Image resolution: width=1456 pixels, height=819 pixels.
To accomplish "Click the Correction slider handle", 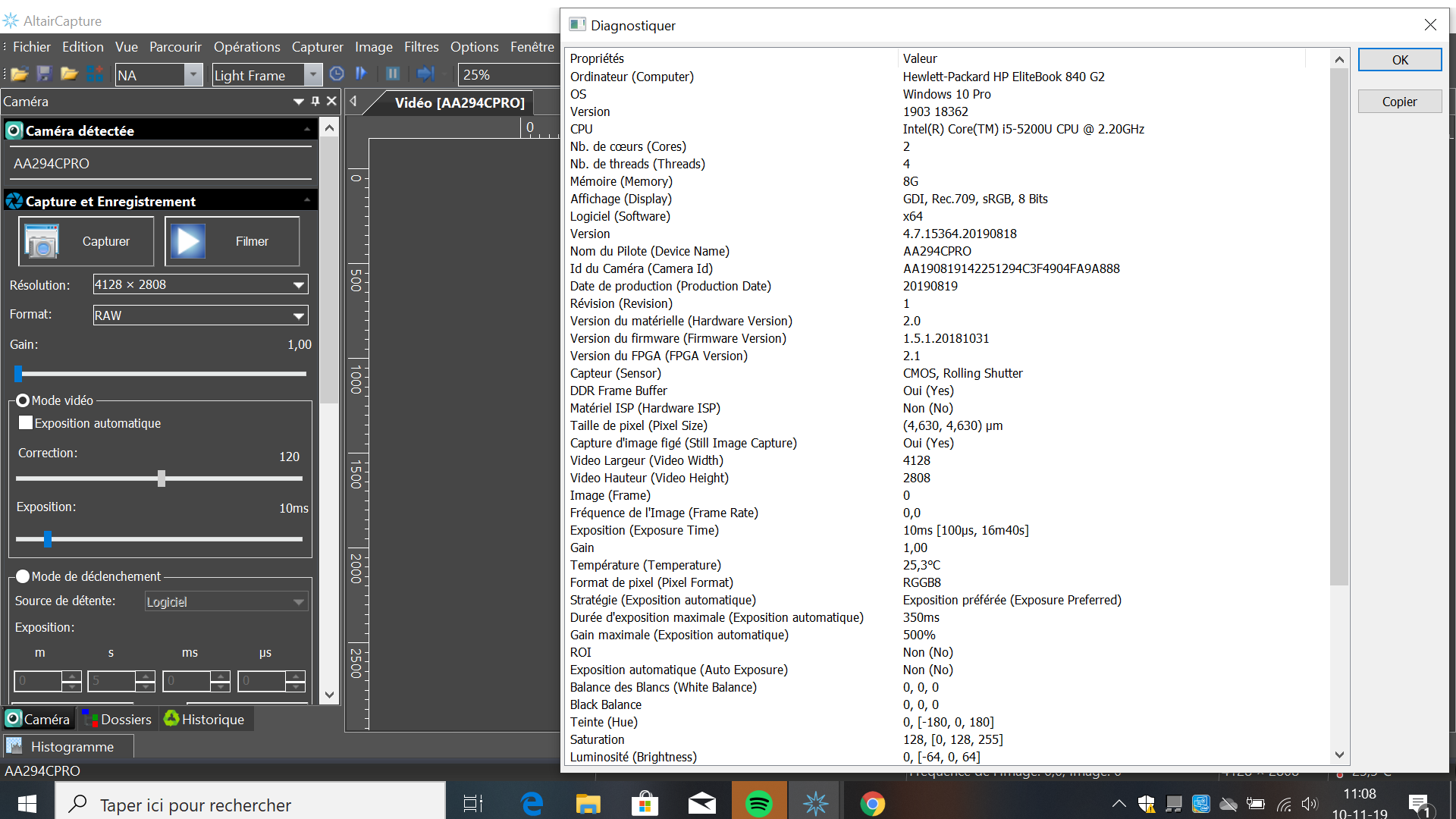I will pyautogui.click(x=162, y=479).
